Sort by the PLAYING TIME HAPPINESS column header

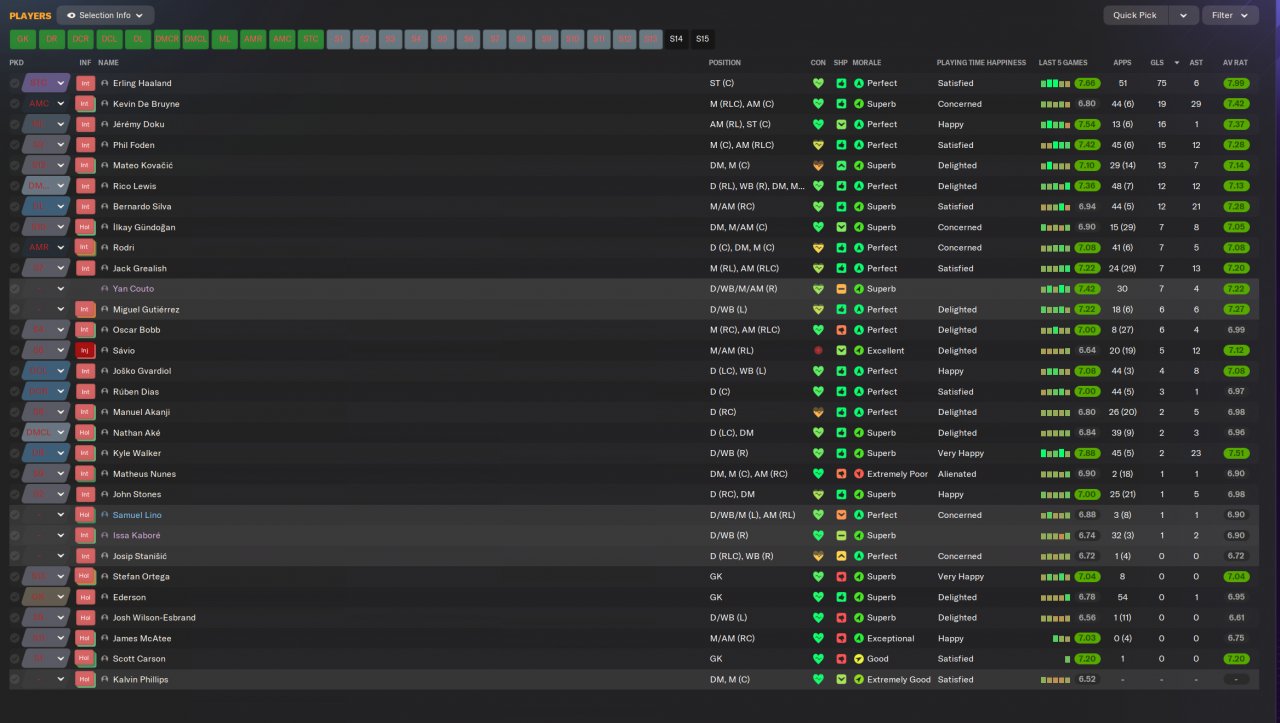[981, 62]
